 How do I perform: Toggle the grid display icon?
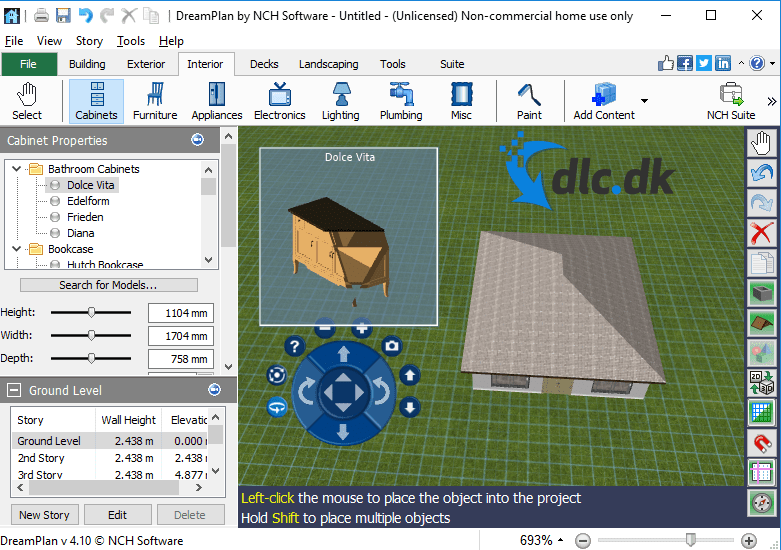pos(762,412)
